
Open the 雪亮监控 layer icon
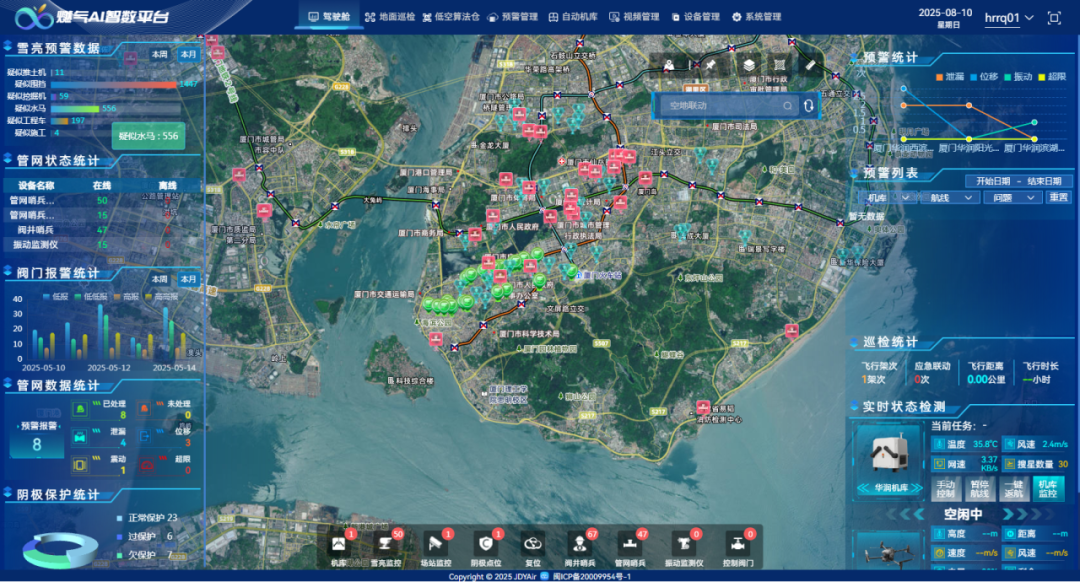tap(386, 544)
